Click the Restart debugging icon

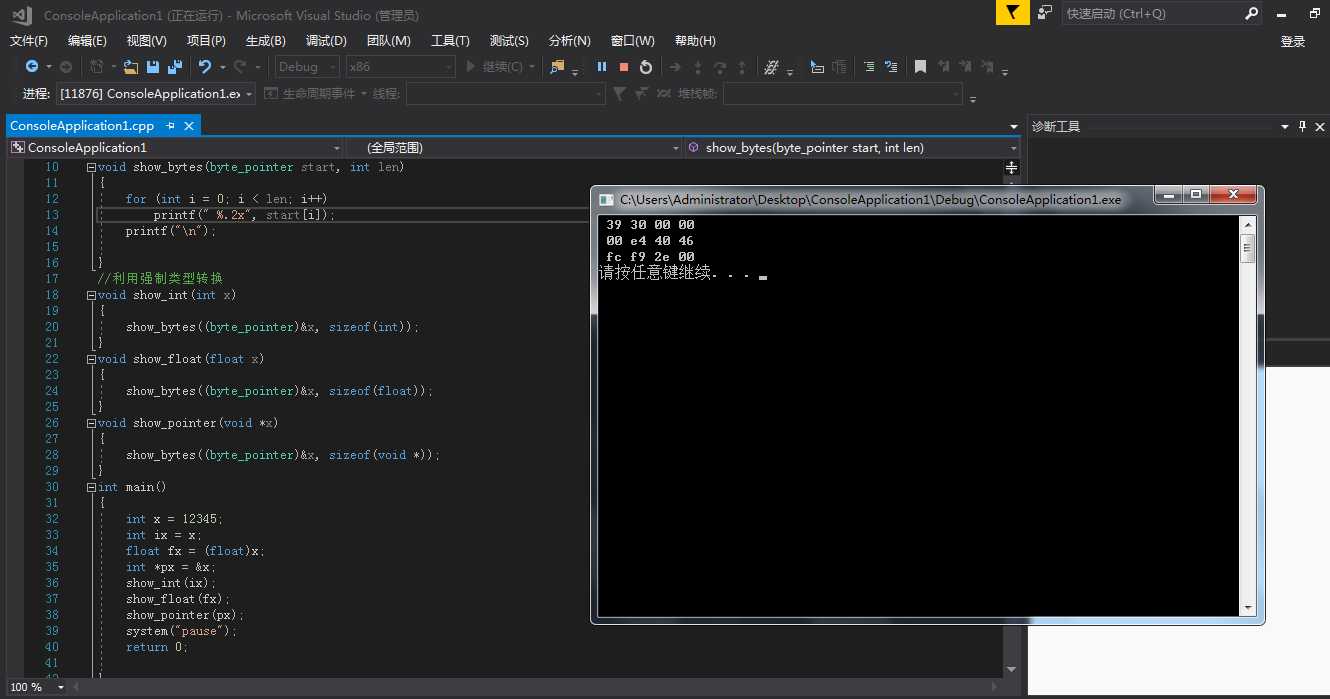tap(646, 67)
